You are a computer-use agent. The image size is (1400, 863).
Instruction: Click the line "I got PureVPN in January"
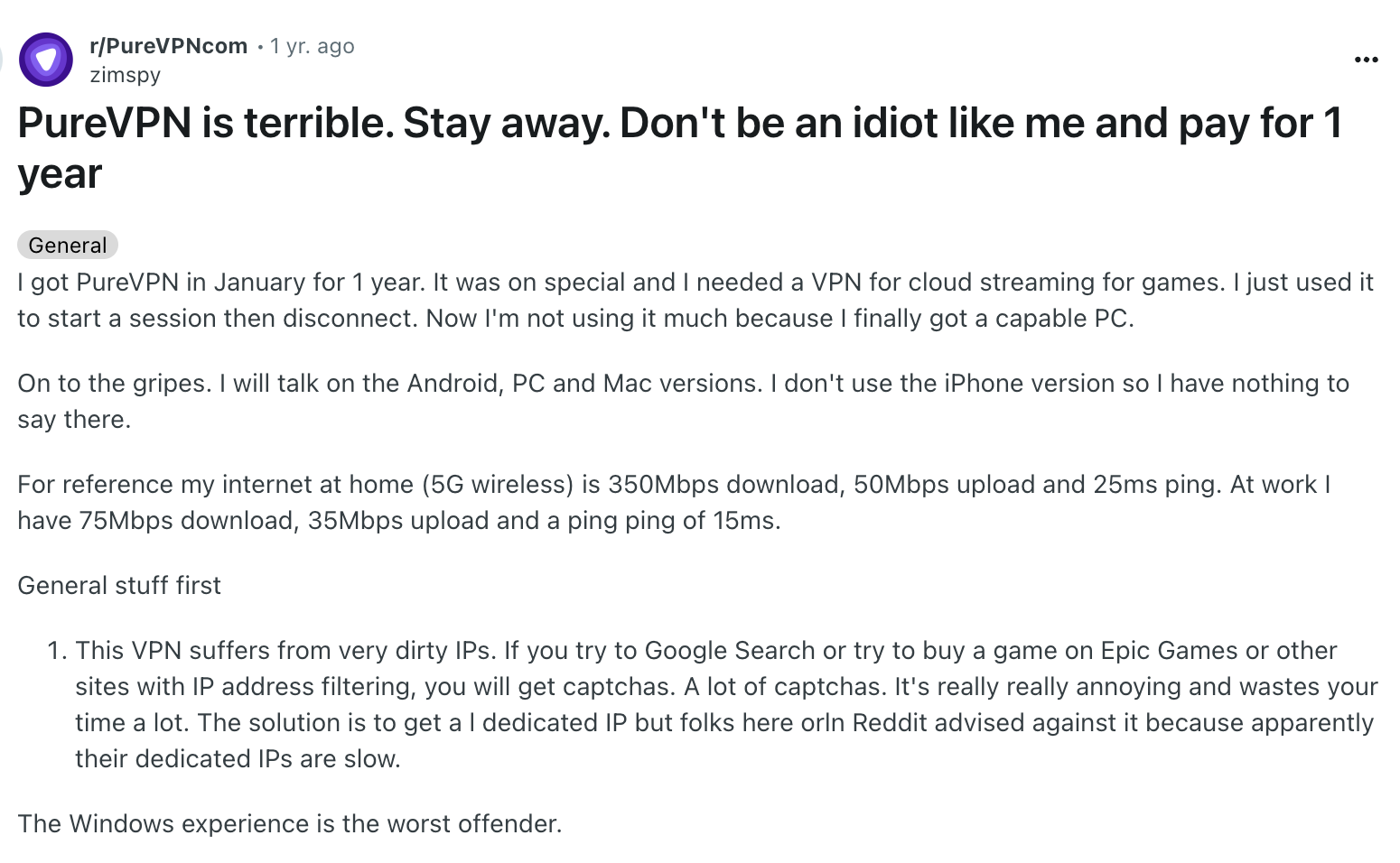tap(695, 282)
